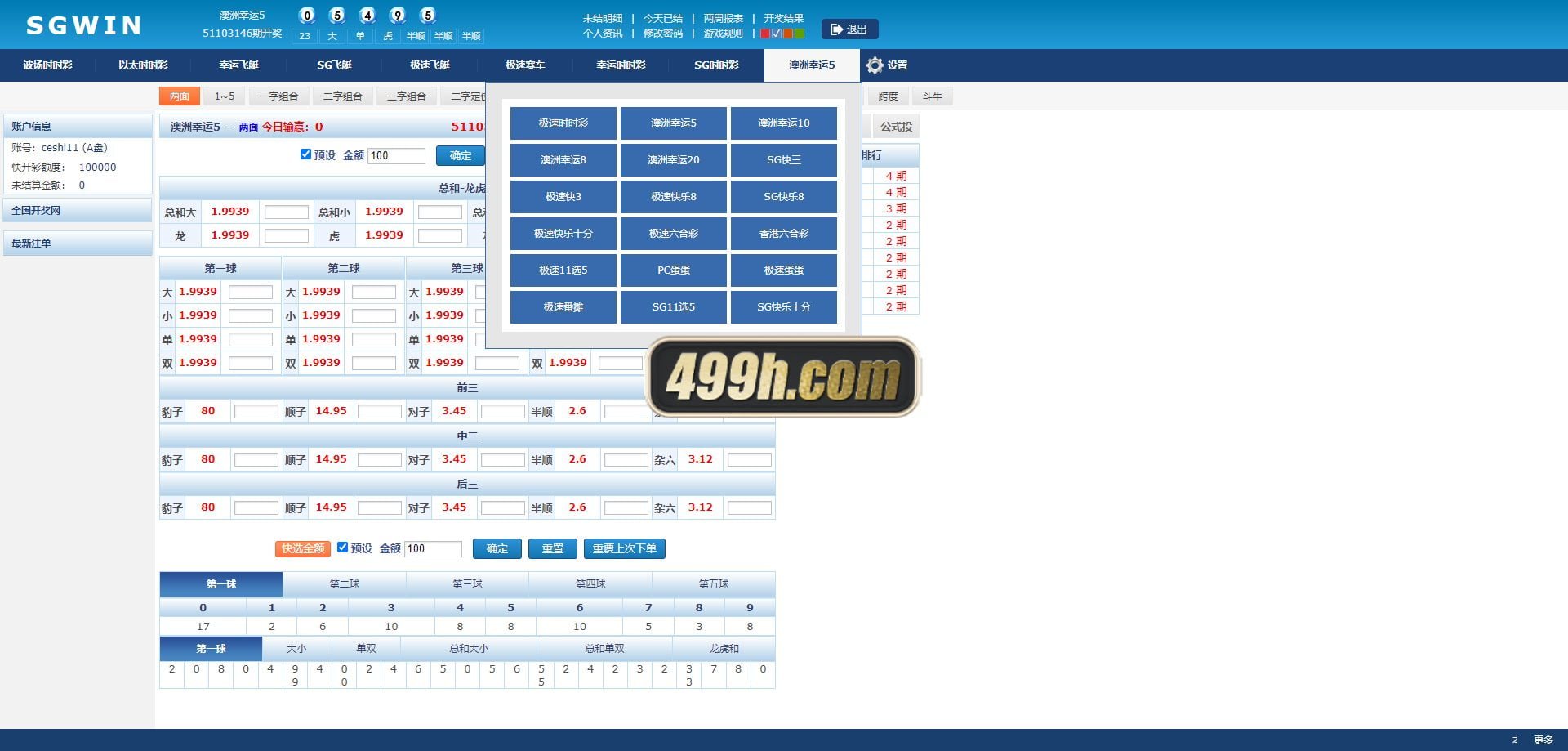Choose SG11选5 from the game popup
1568x751 pixels.
point(674,307)
